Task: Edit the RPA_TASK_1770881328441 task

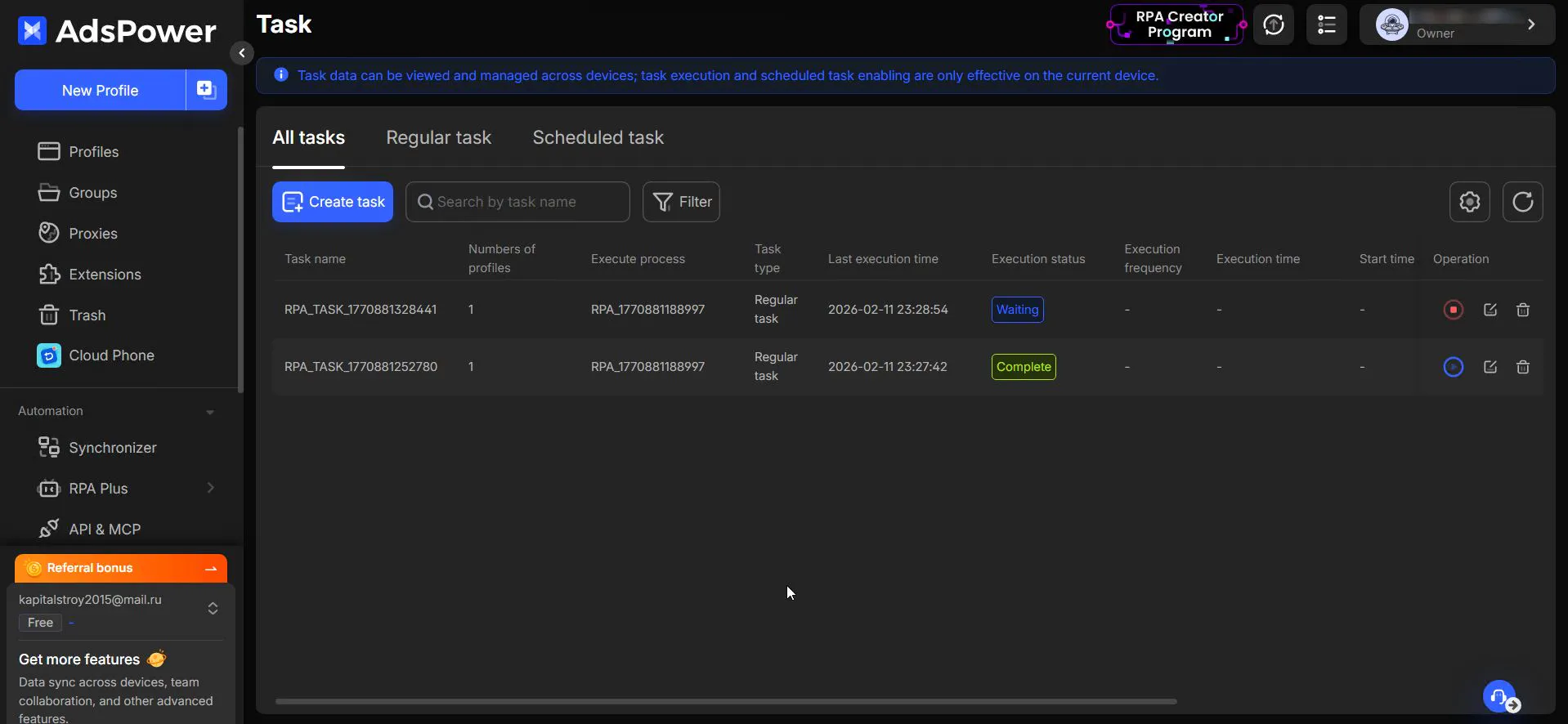Action: (1490, 310)
